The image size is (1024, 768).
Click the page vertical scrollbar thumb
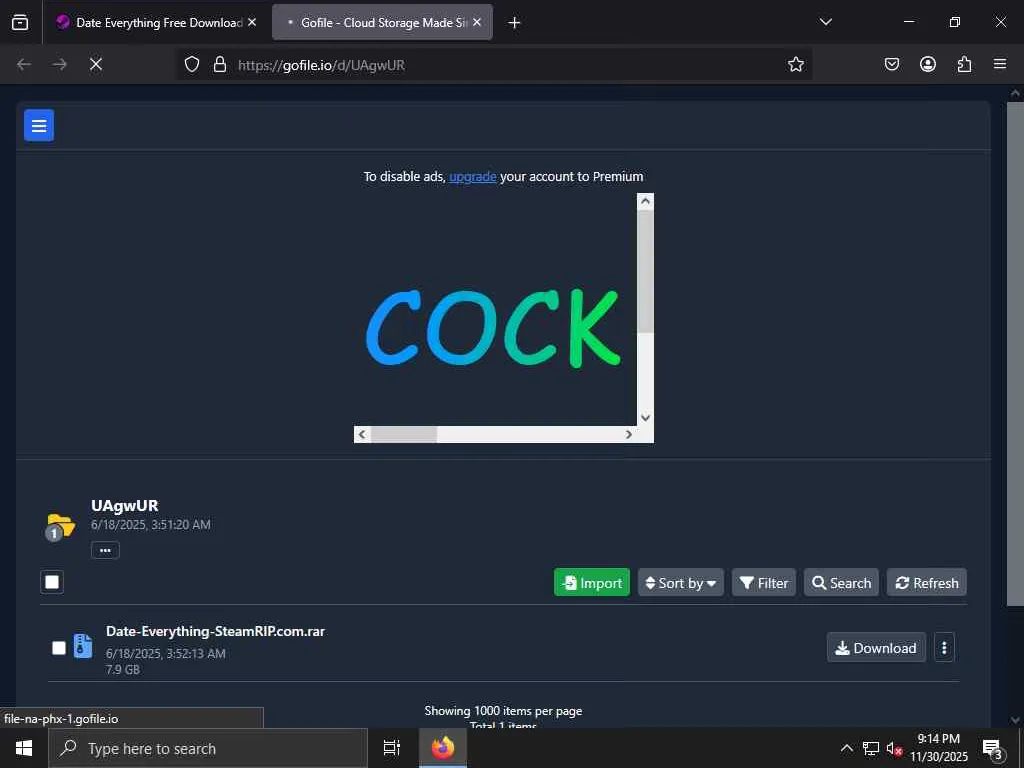pos(1015,354)
